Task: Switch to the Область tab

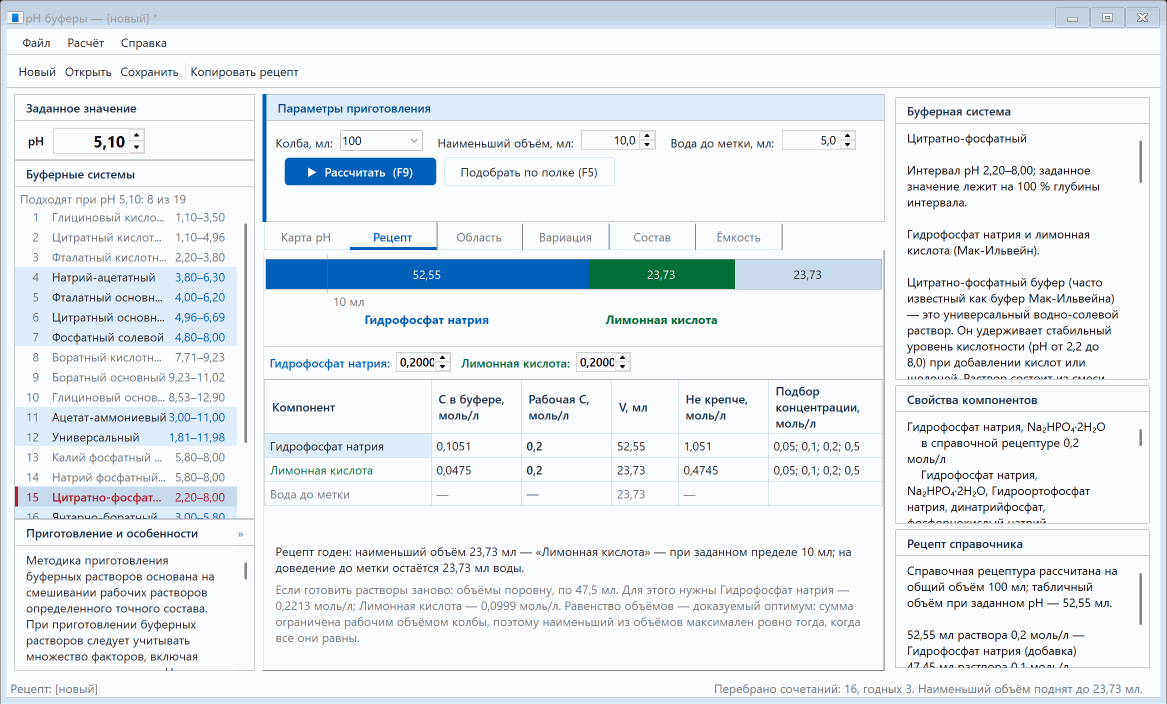Action: 479,237
